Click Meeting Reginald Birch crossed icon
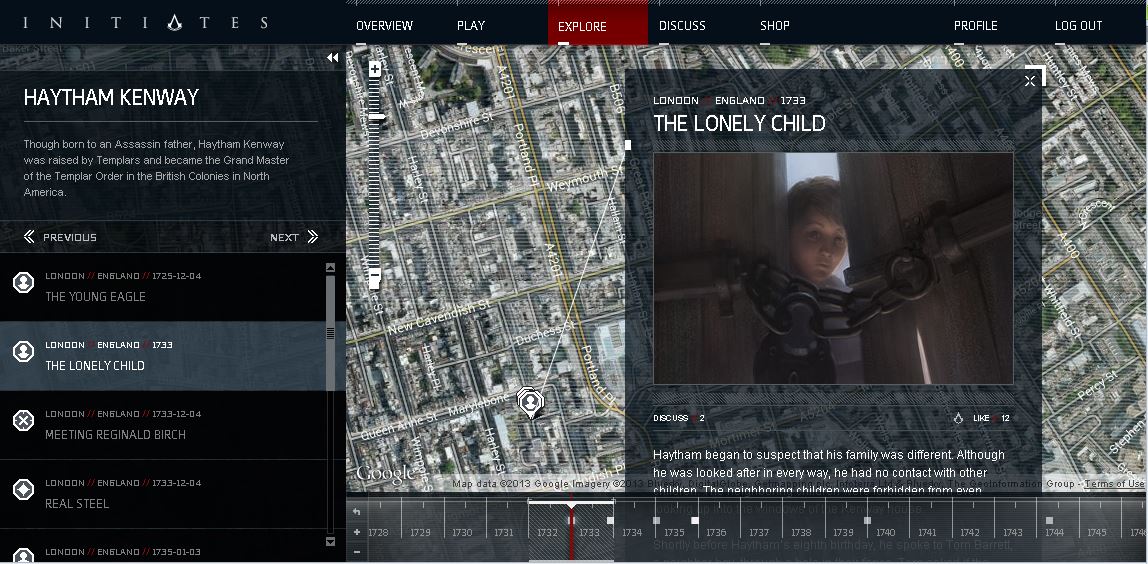1148x564 pixels. [23, 420]
